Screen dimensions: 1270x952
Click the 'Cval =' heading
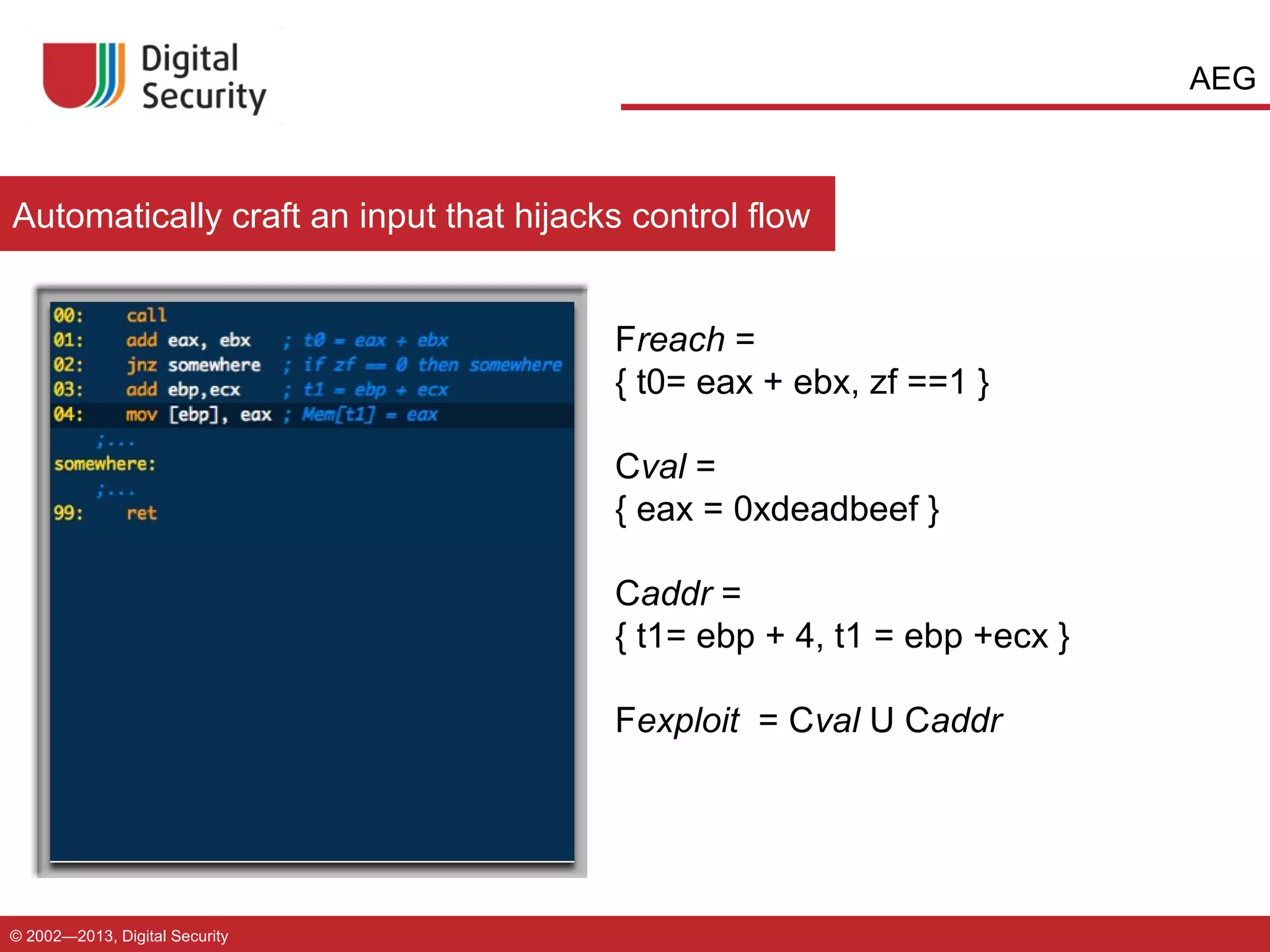click(x=665, y=466)
